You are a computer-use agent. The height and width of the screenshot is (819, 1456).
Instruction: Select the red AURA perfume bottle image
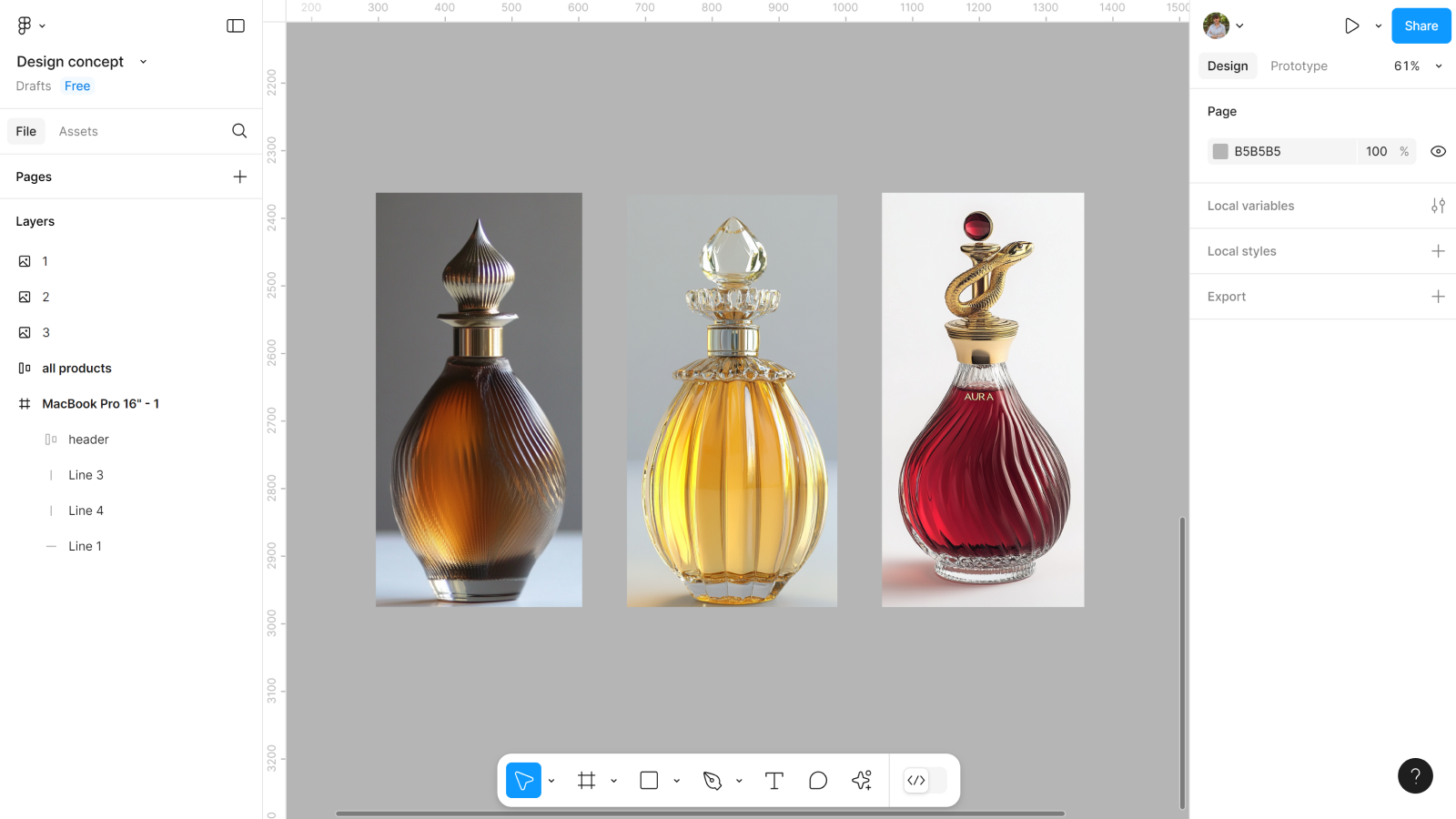(x=983, y=399)
